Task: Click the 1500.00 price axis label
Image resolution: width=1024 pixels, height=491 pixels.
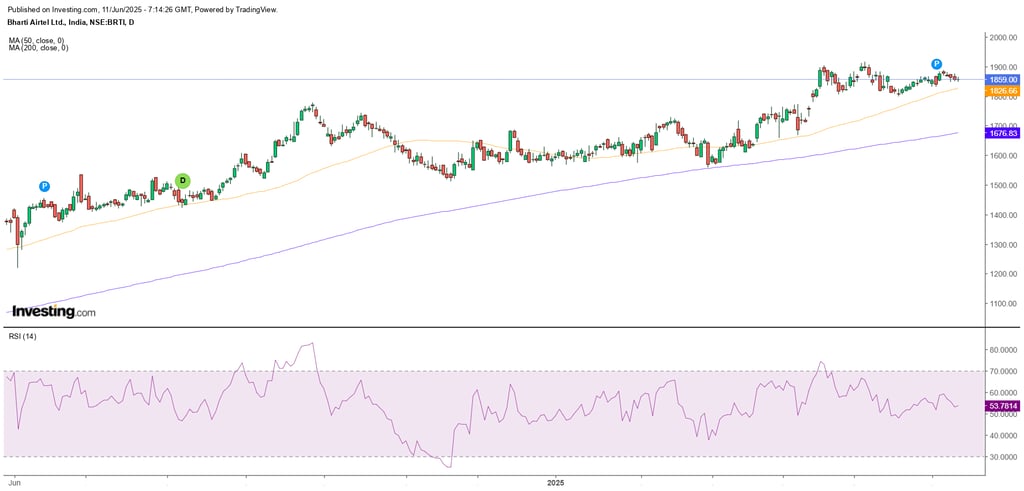Action: [1004, 185]
